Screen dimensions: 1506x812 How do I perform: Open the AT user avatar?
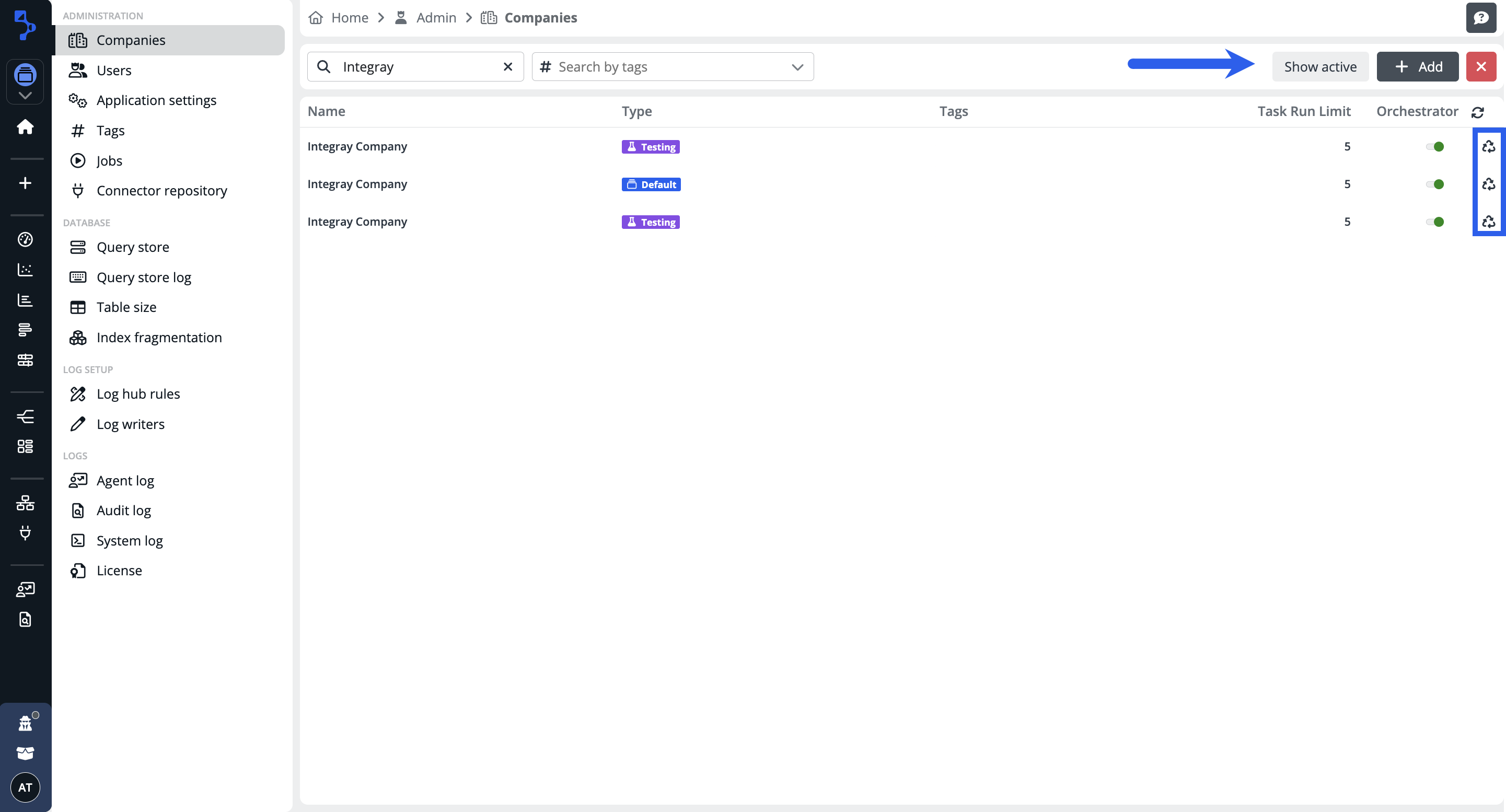[25, 787]
